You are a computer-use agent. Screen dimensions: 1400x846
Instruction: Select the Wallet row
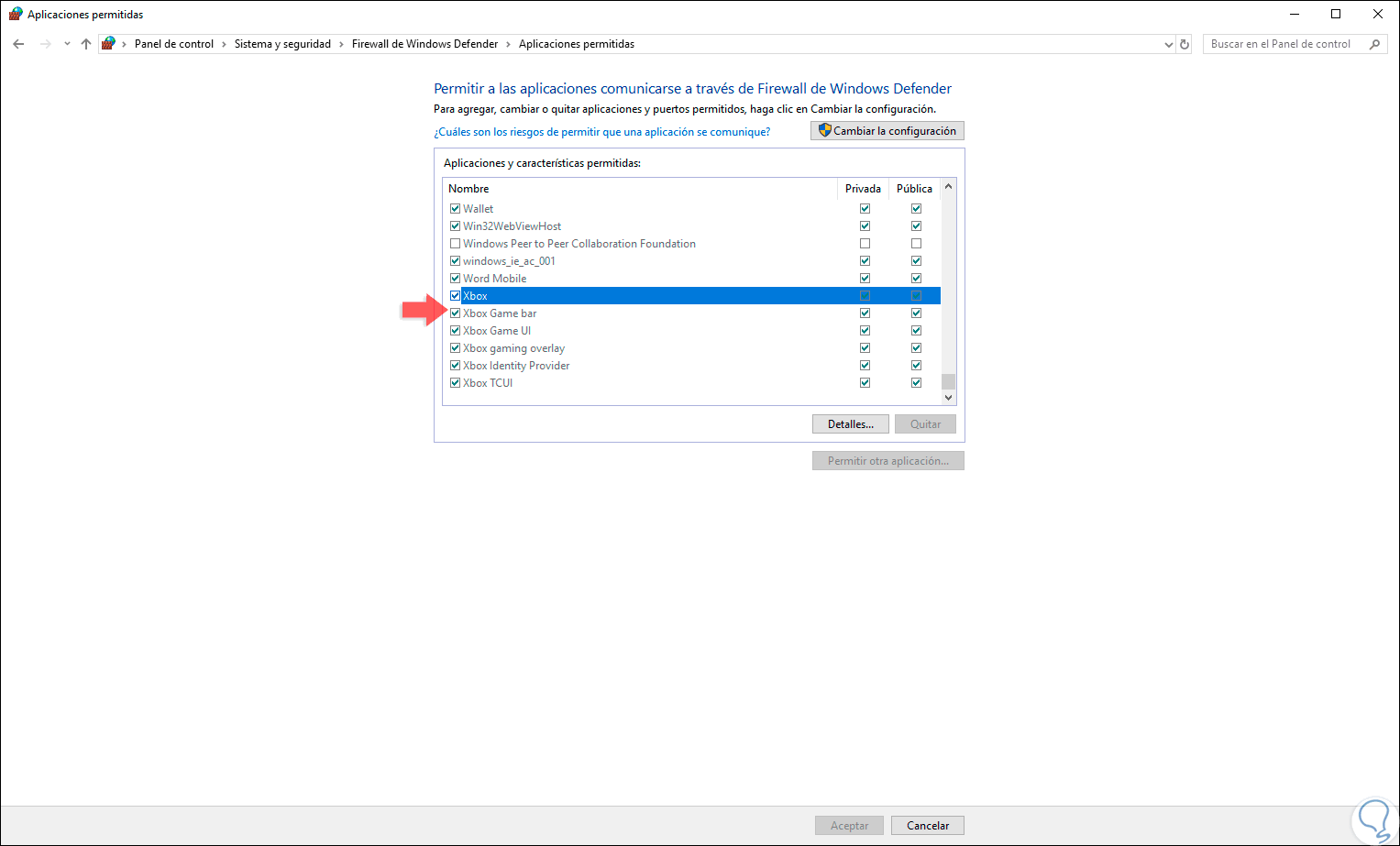point(692,209)
